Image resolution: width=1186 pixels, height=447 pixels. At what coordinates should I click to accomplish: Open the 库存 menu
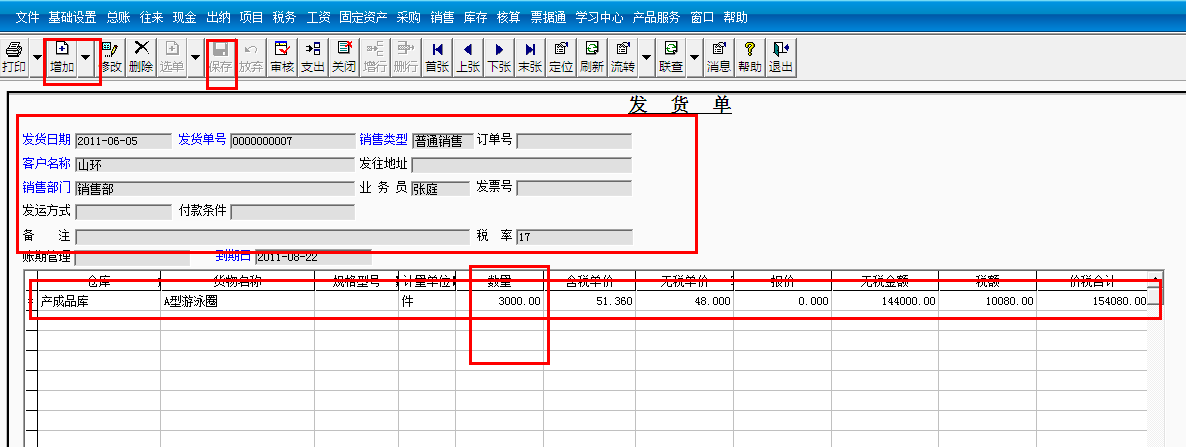(x=475, y=17)
